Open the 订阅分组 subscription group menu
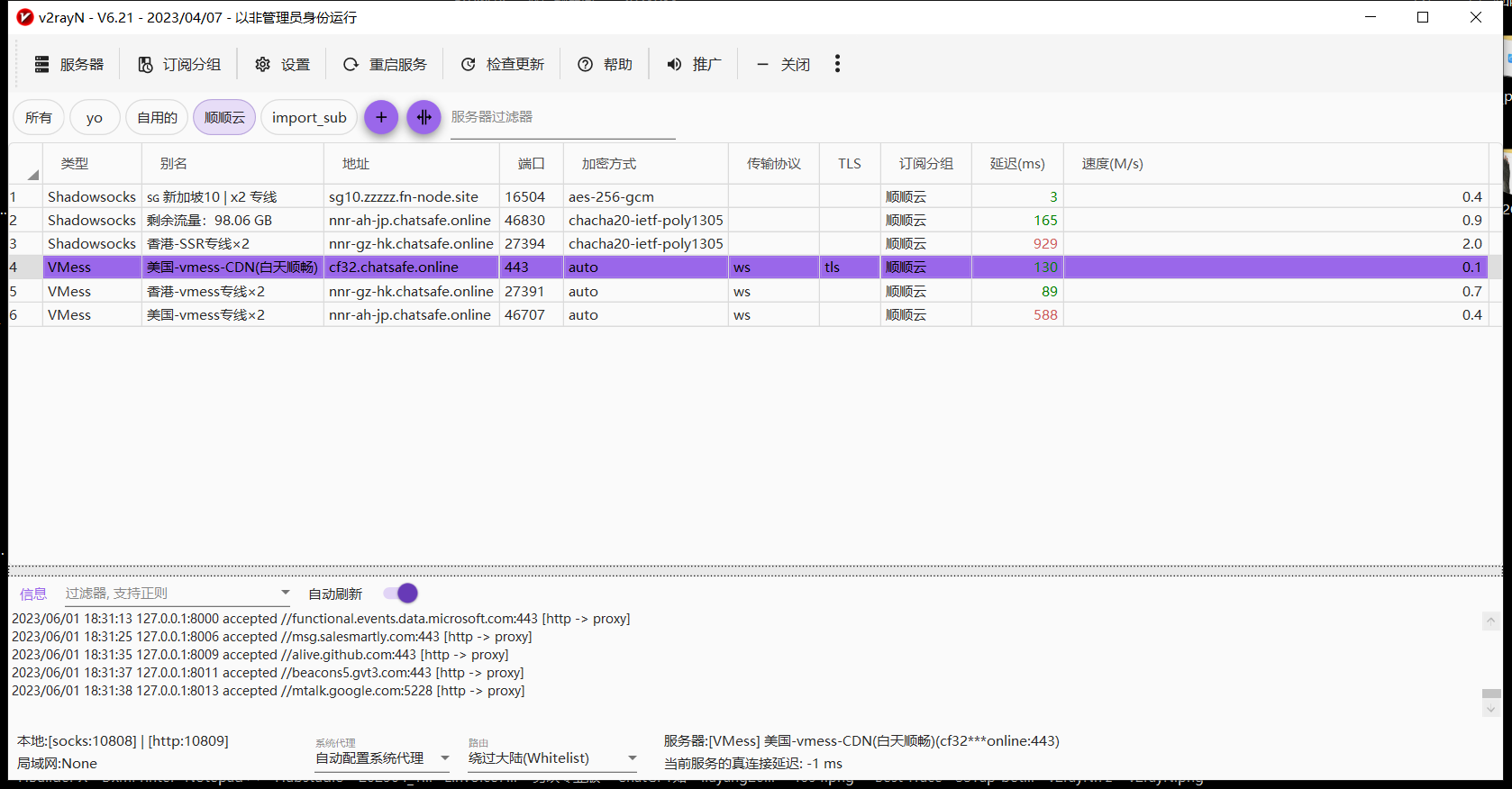The height and width of the screenshot is (789, 1512). pos(178,65)
